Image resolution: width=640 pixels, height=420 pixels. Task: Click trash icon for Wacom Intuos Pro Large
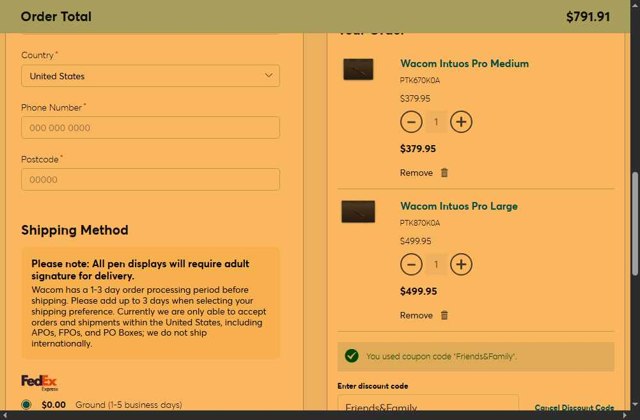coord(444,315)
